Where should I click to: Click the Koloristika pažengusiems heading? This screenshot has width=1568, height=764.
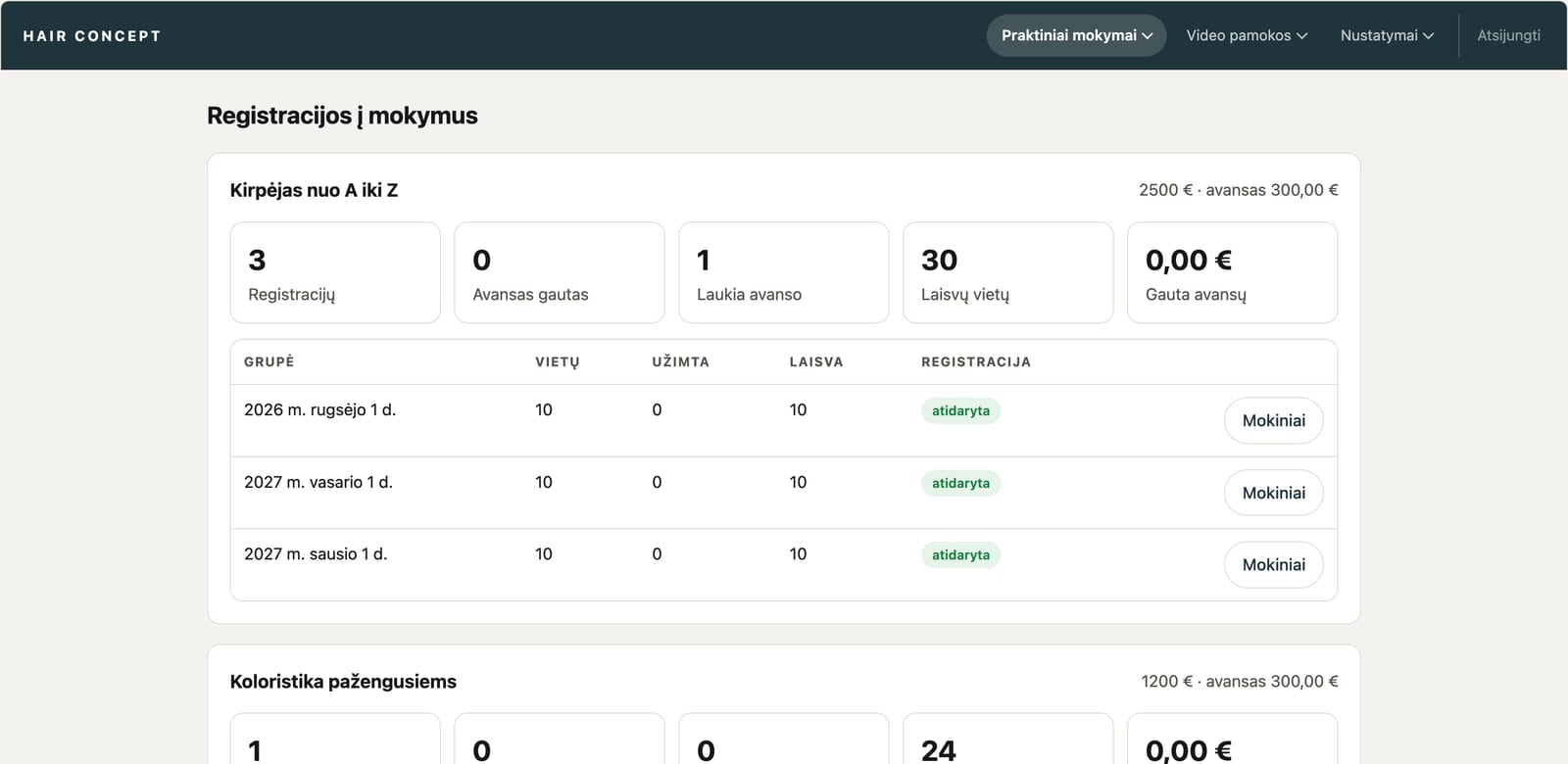(343, 681)
